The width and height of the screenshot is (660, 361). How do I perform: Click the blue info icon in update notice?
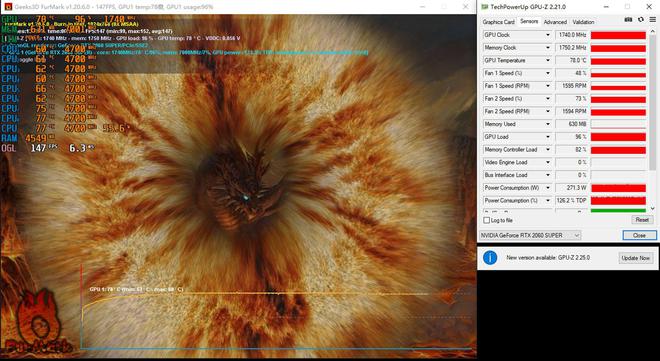[x=490, y=257]
